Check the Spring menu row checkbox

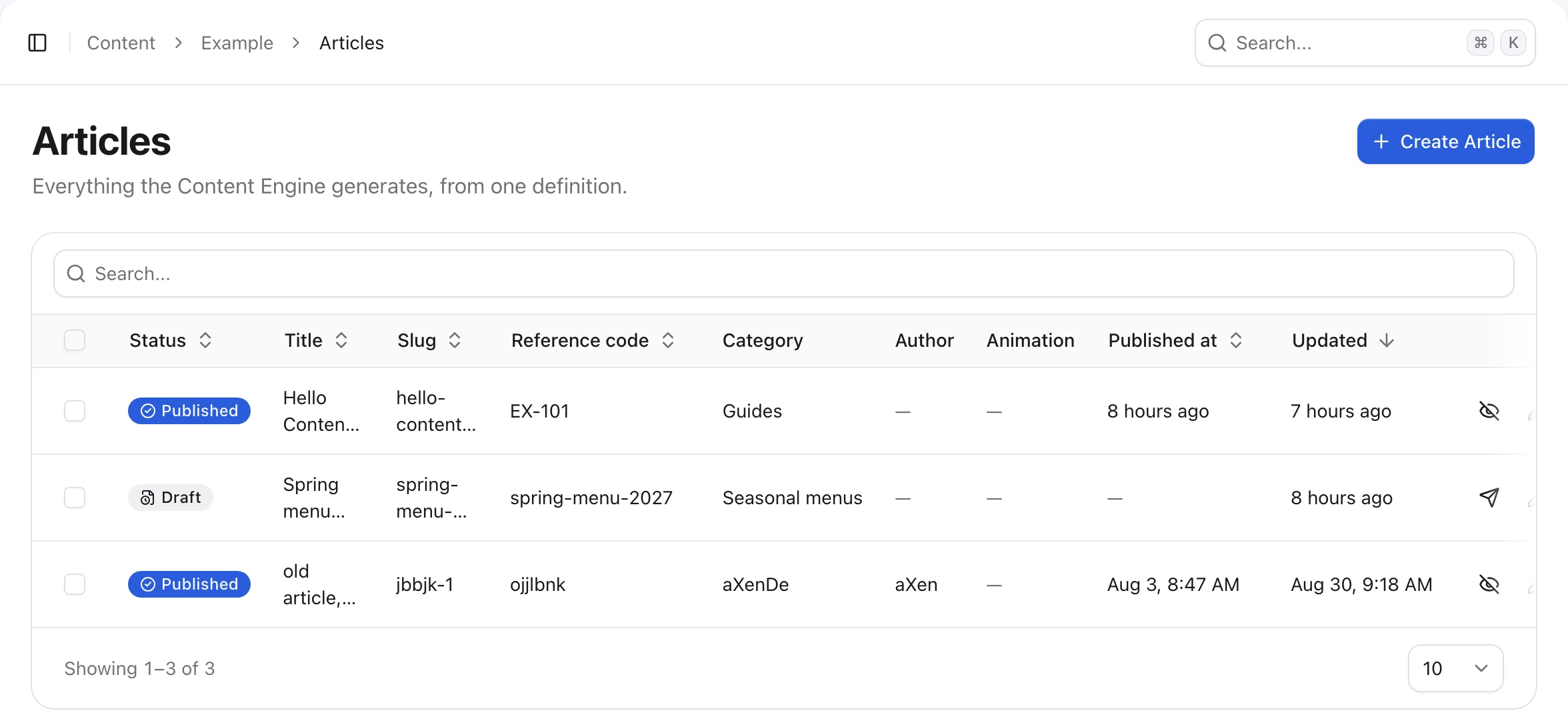75,498
